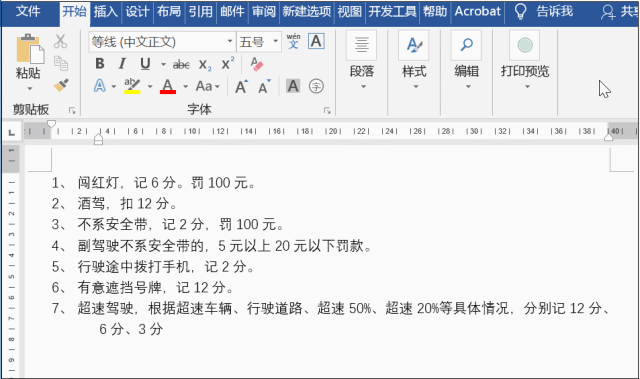The image size is (640, 379).
Task: Switch to the Design (设计) tab
Action: (x=137, y=11)
